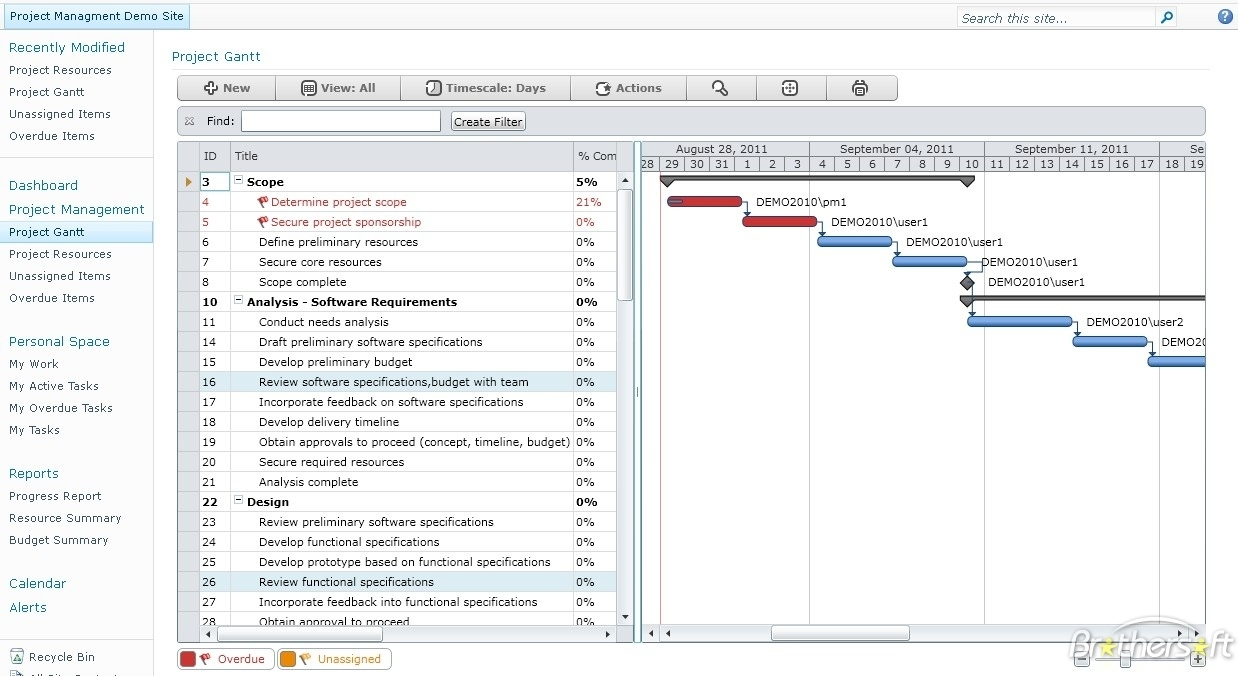
Task: Click the site search magnifier icon
Action: click(x=1167, y=17)
